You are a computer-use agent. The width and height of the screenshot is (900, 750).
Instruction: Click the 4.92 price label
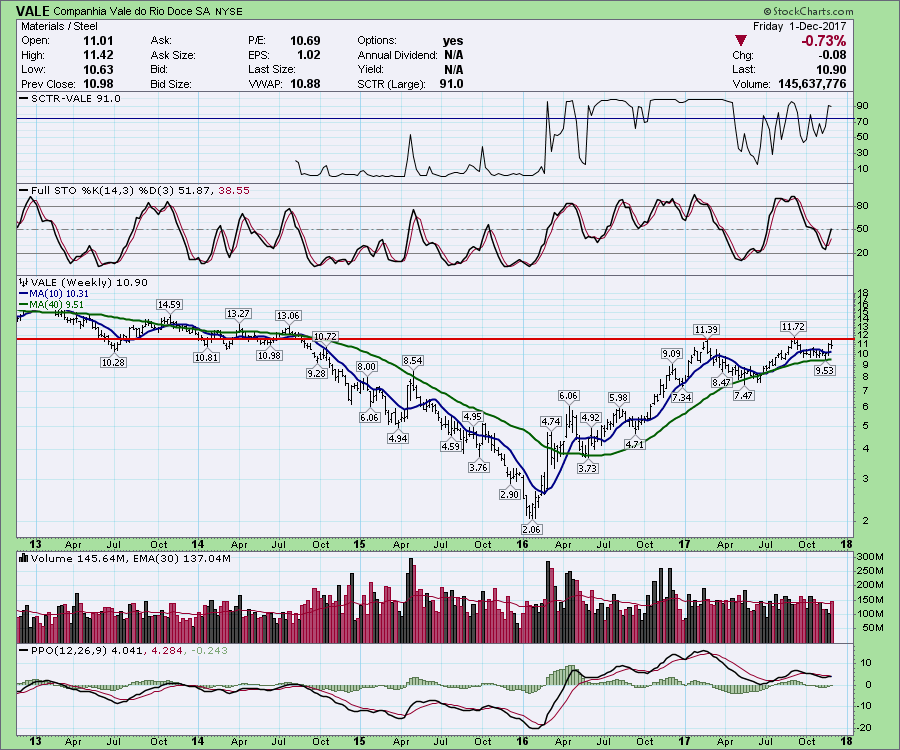[x=591, y=417]
